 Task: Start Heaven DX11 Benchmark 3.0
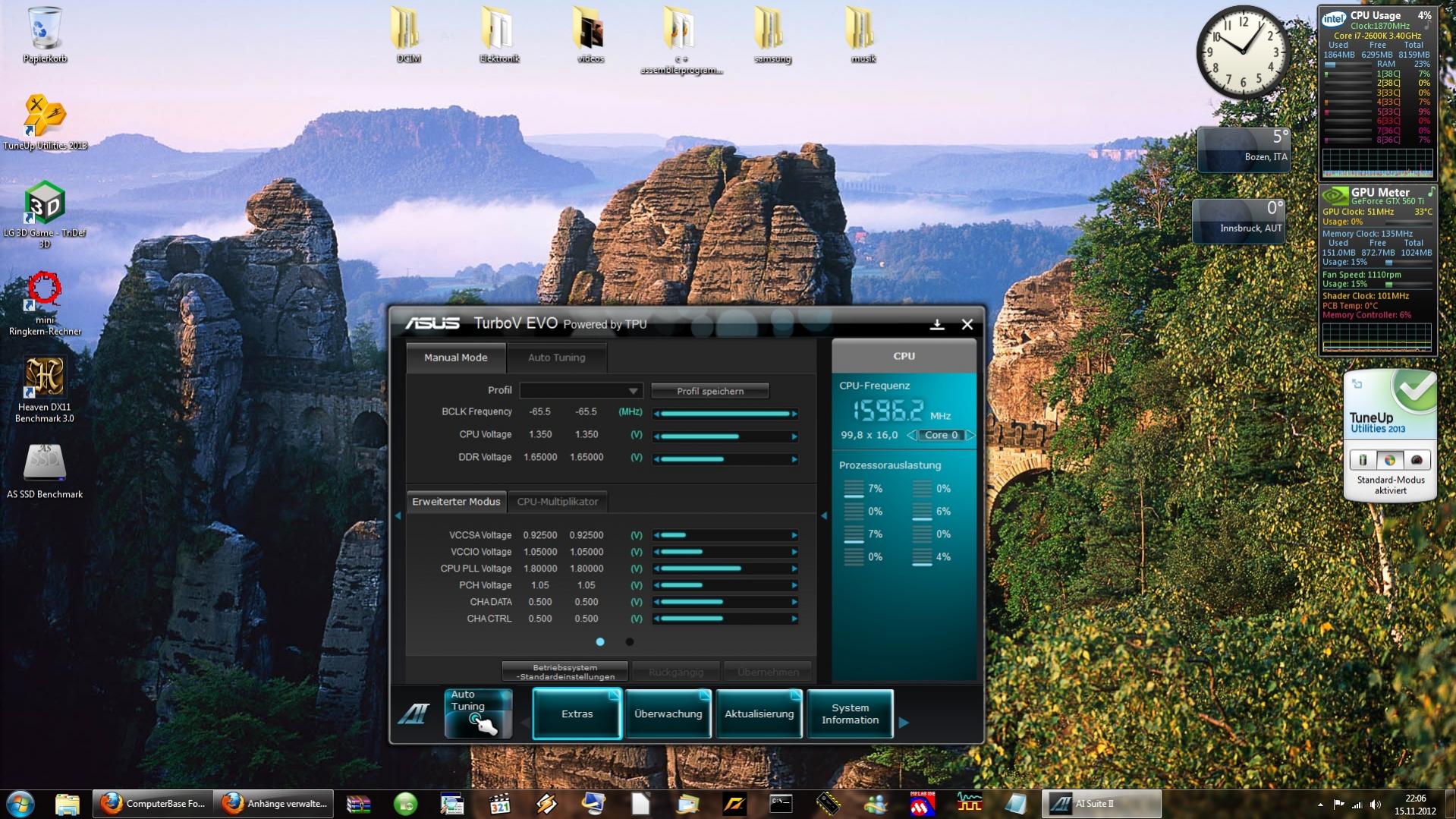[45, 389]
